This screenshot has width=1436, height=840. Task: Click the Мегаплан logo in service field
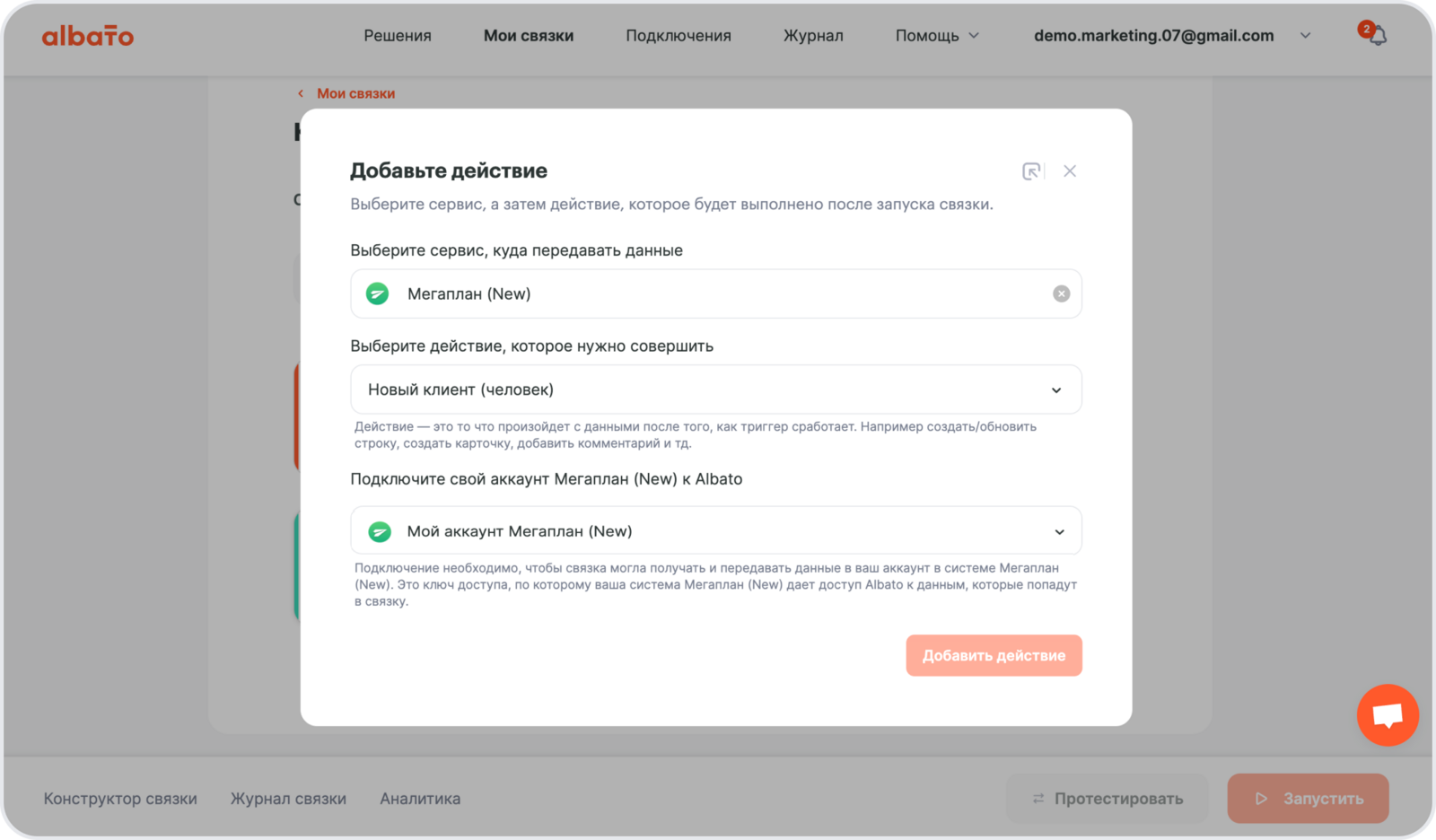coord(378,293)
